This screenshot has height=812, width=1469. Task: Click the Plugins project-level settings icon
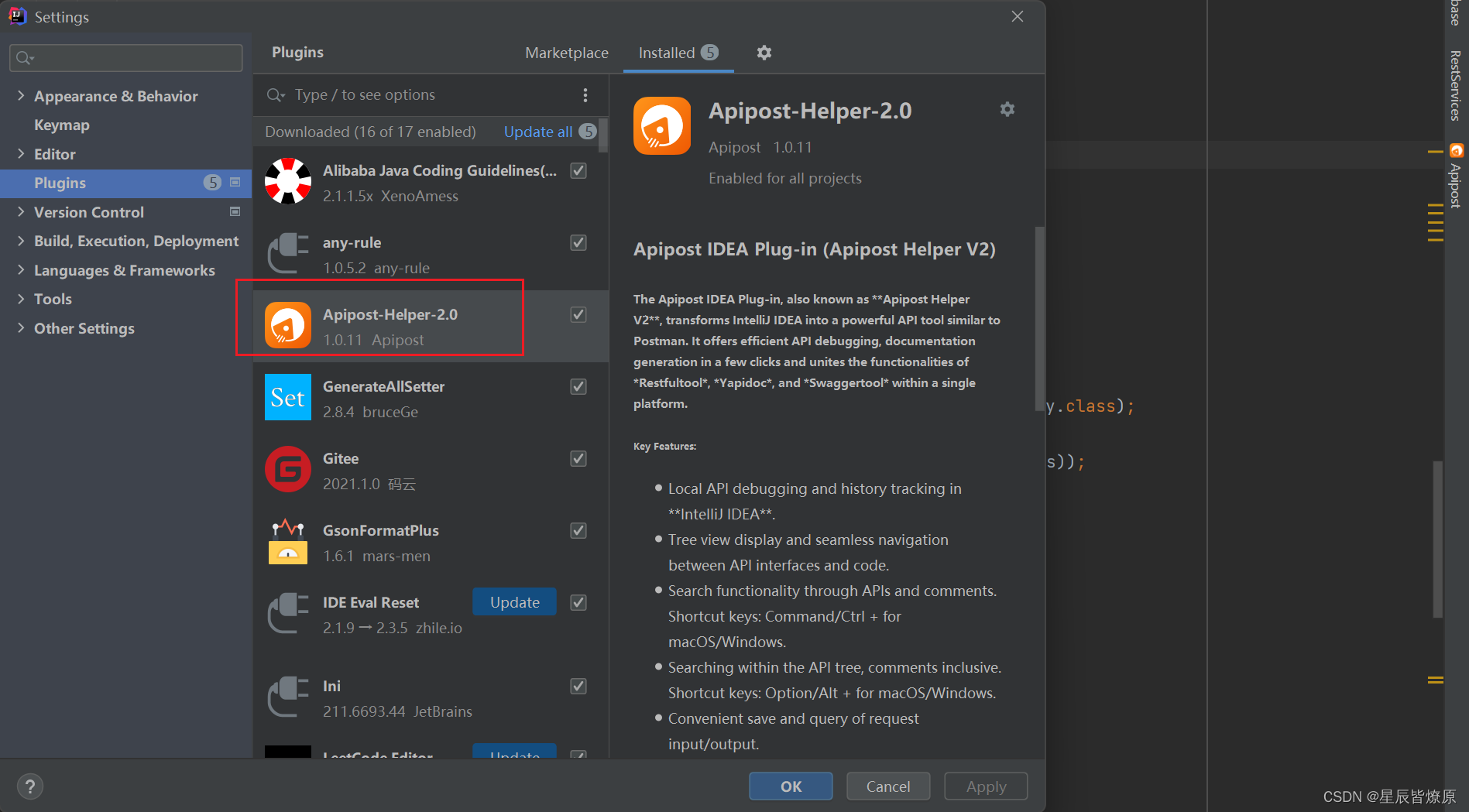pos(235,183)
